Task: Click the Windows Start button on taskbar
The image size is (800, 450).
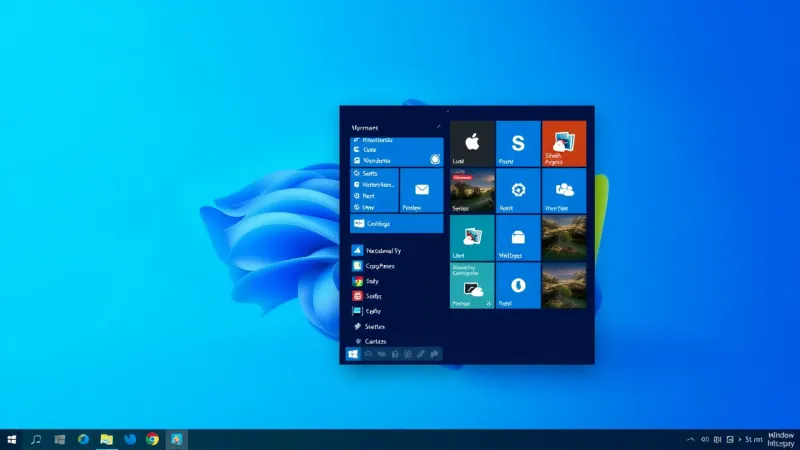Action: (12, 439)
